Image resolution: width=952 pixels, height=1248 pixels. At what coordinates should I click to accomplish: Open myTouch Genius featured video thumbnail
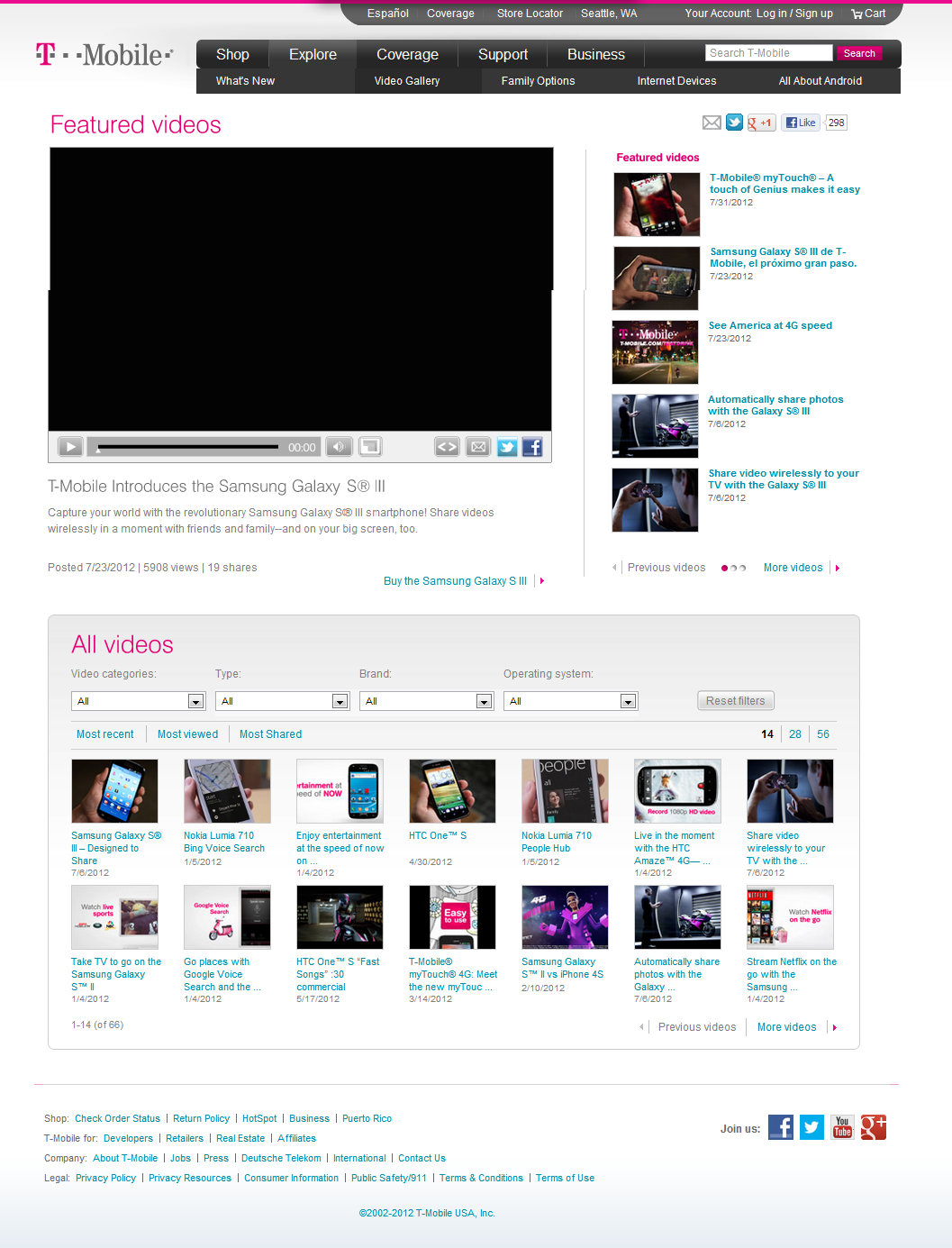[x=657, y=205]
